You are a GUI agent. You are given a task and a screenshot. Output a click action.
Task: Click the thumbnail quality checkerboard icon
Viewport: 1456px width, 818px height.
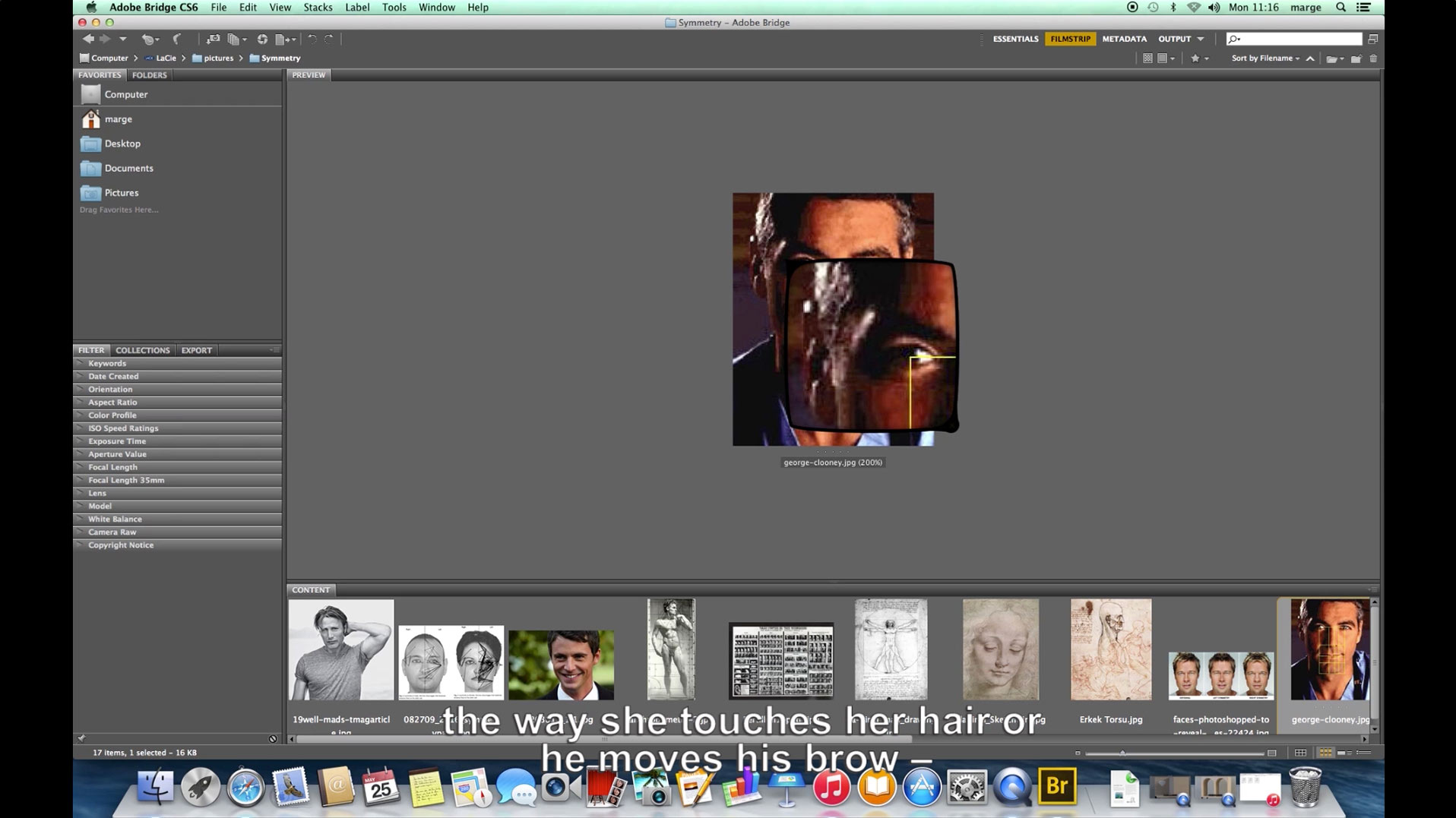click(x=1147, y=58)
